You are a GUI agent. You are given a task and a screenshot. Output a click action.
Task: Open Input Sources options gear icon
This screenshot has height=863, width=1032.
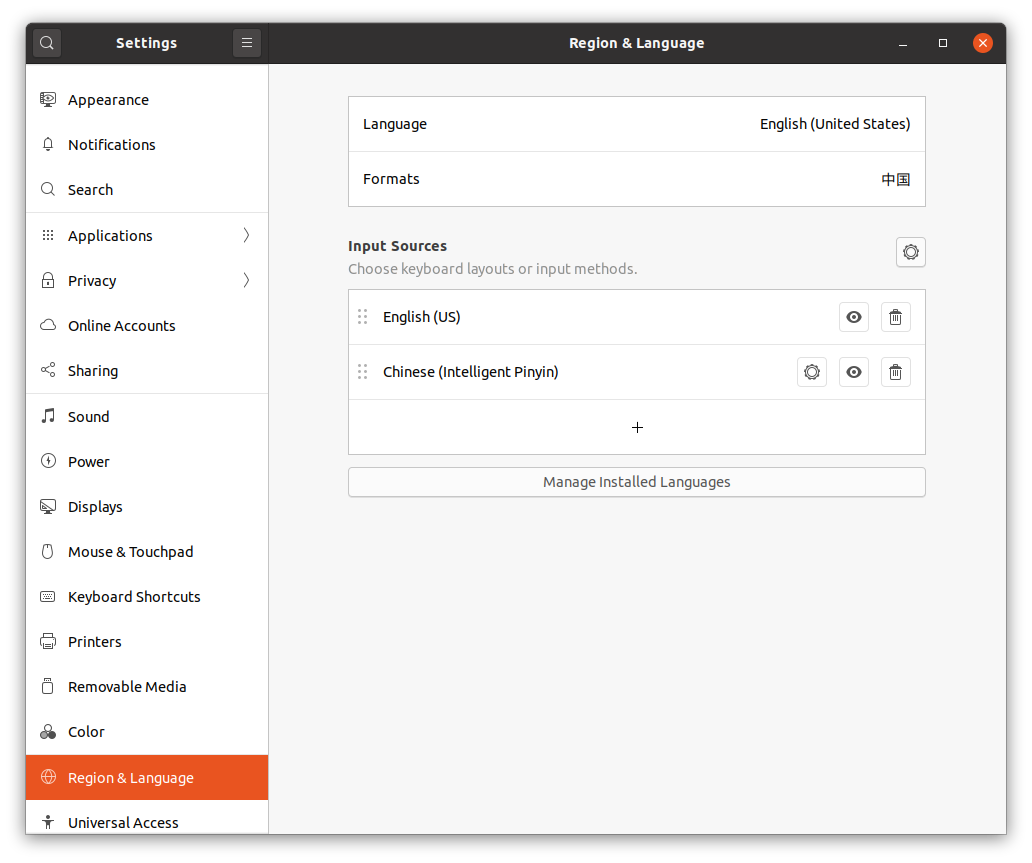(x=910, y=252)
